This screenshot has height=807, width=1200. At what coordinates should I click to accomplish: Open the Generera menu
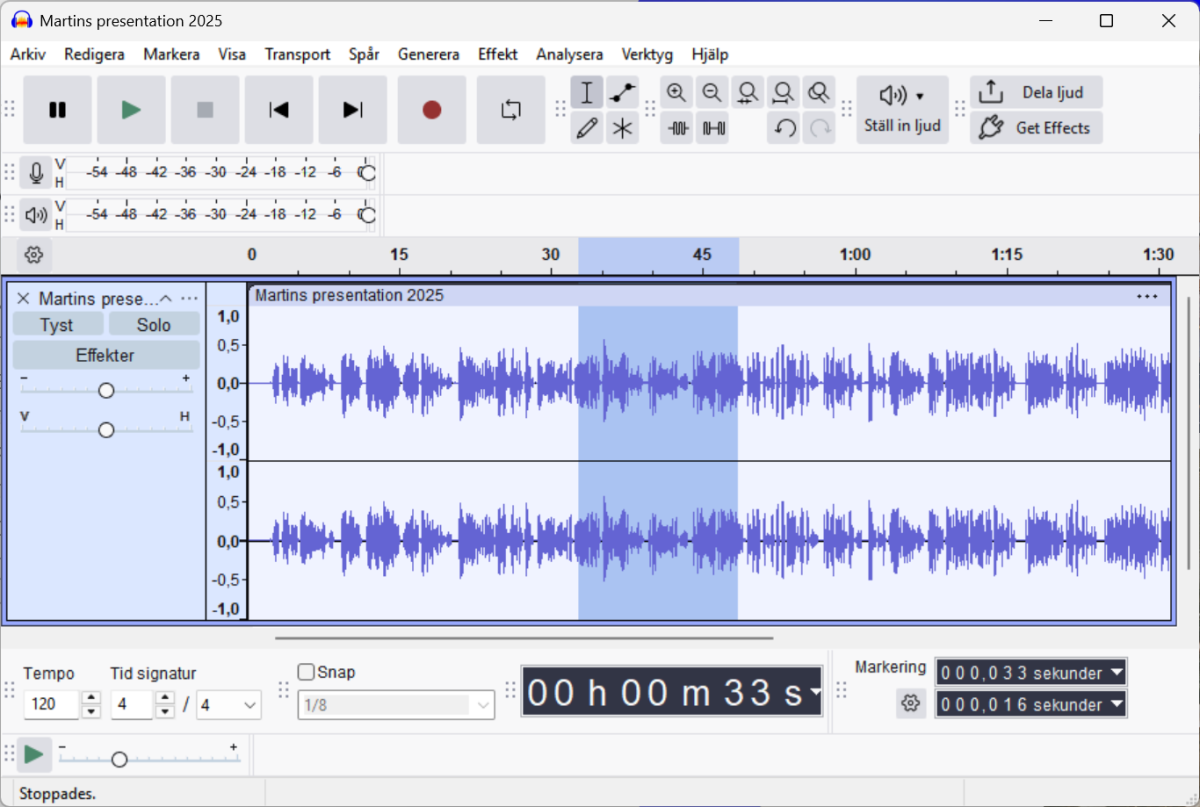(x=428, y=54)
